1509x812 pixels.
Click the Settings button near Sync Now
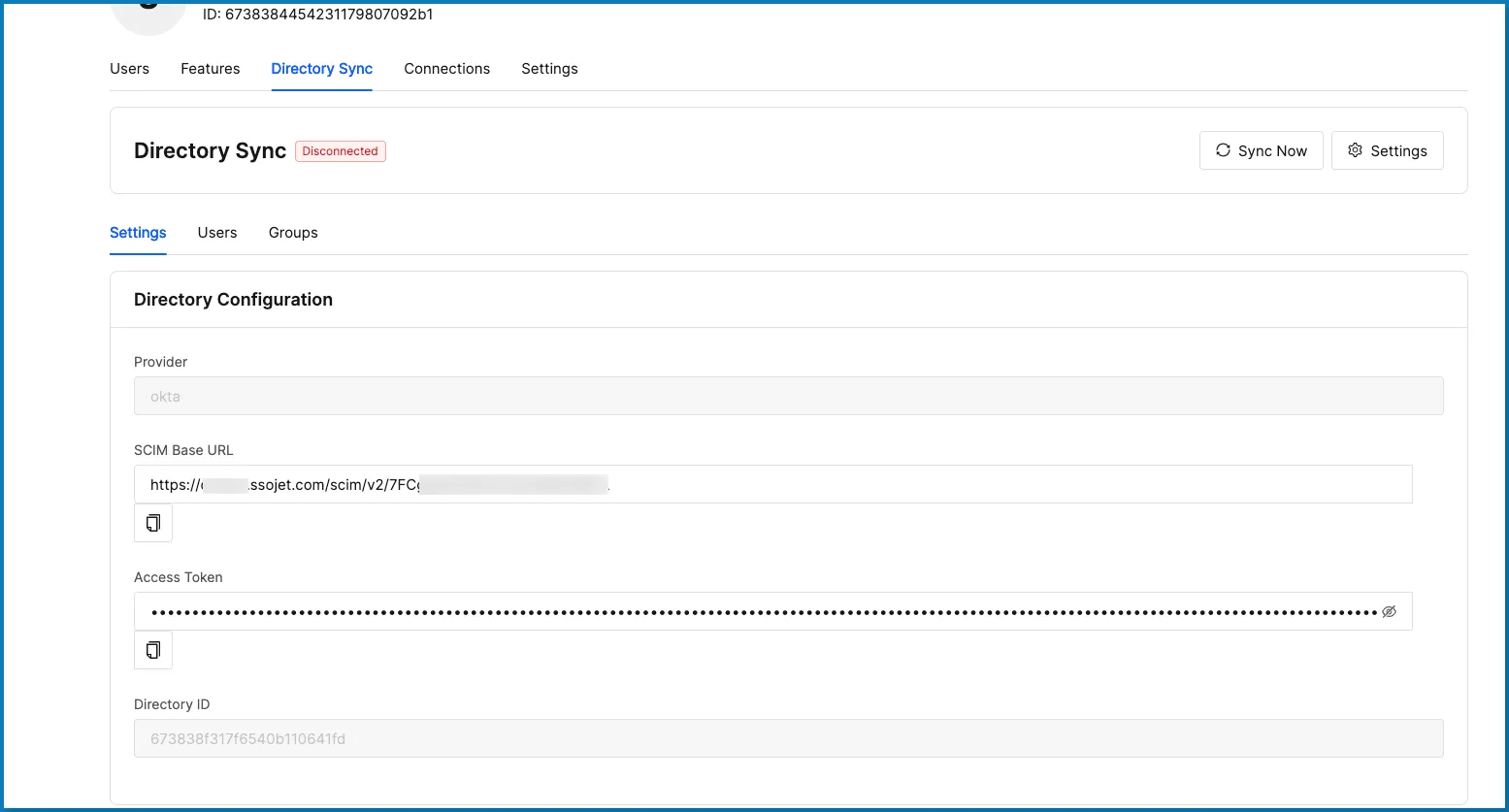tap(1387, 150)
